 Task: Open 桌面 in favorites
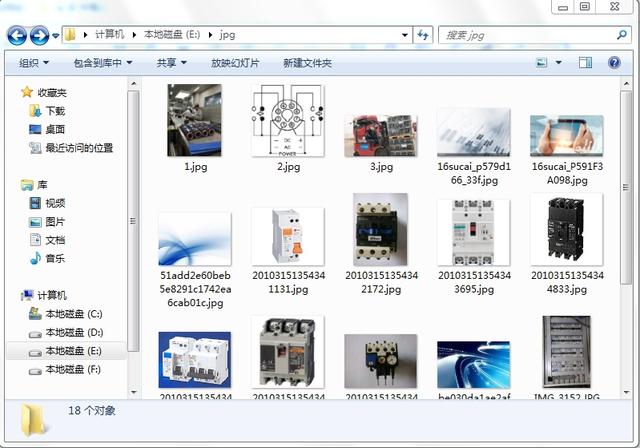click(x=55, y=129)
